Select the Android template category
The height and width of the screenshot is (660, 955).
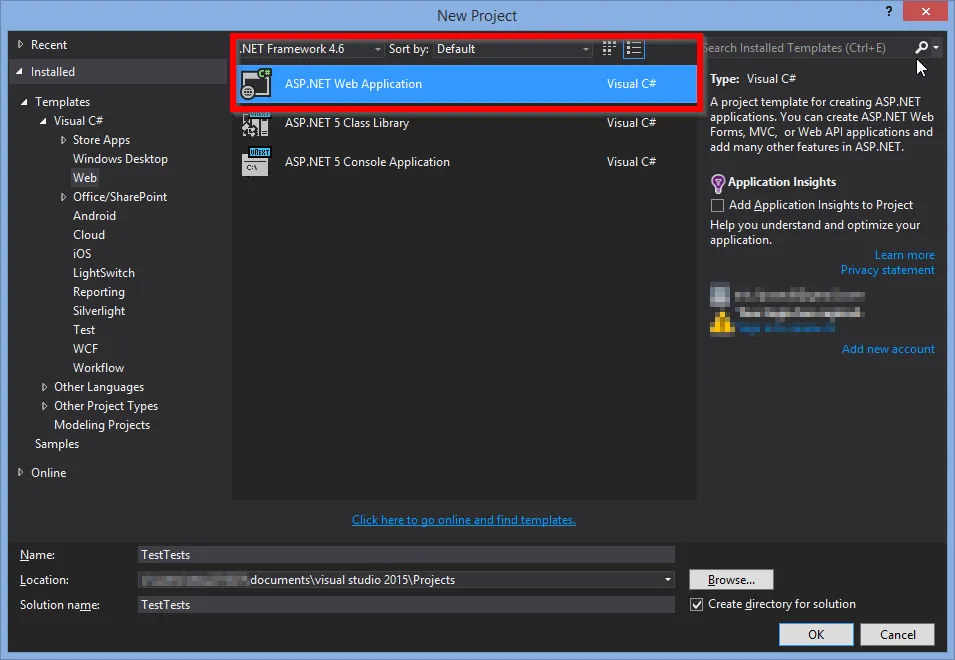click(94, 216)
